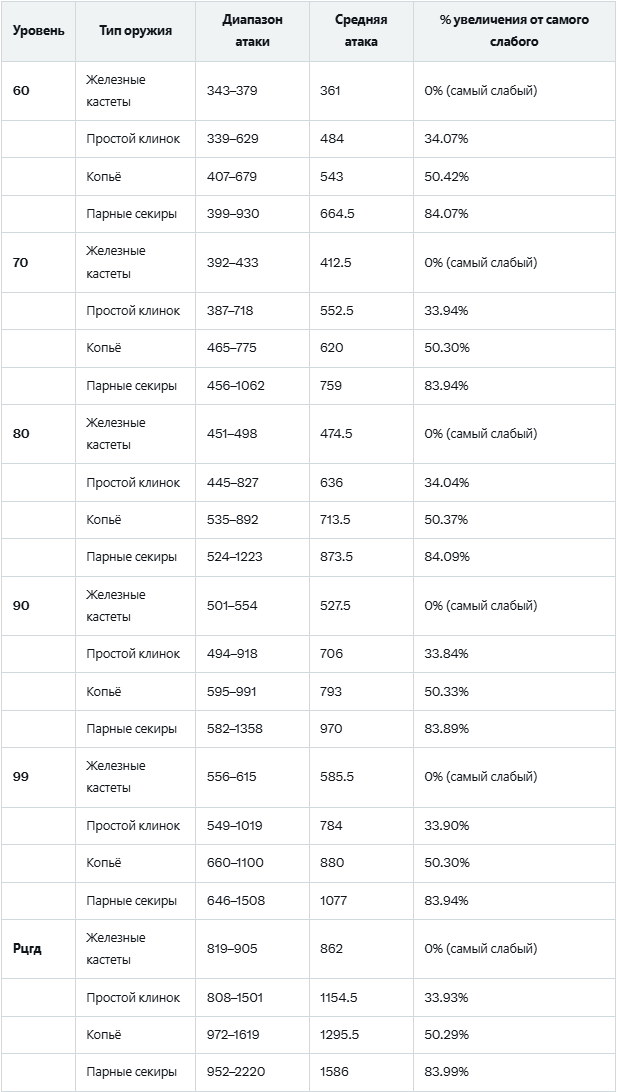618x1092 pixels.
Task: Click the "Средняя атака" column header
Action: 361,31
